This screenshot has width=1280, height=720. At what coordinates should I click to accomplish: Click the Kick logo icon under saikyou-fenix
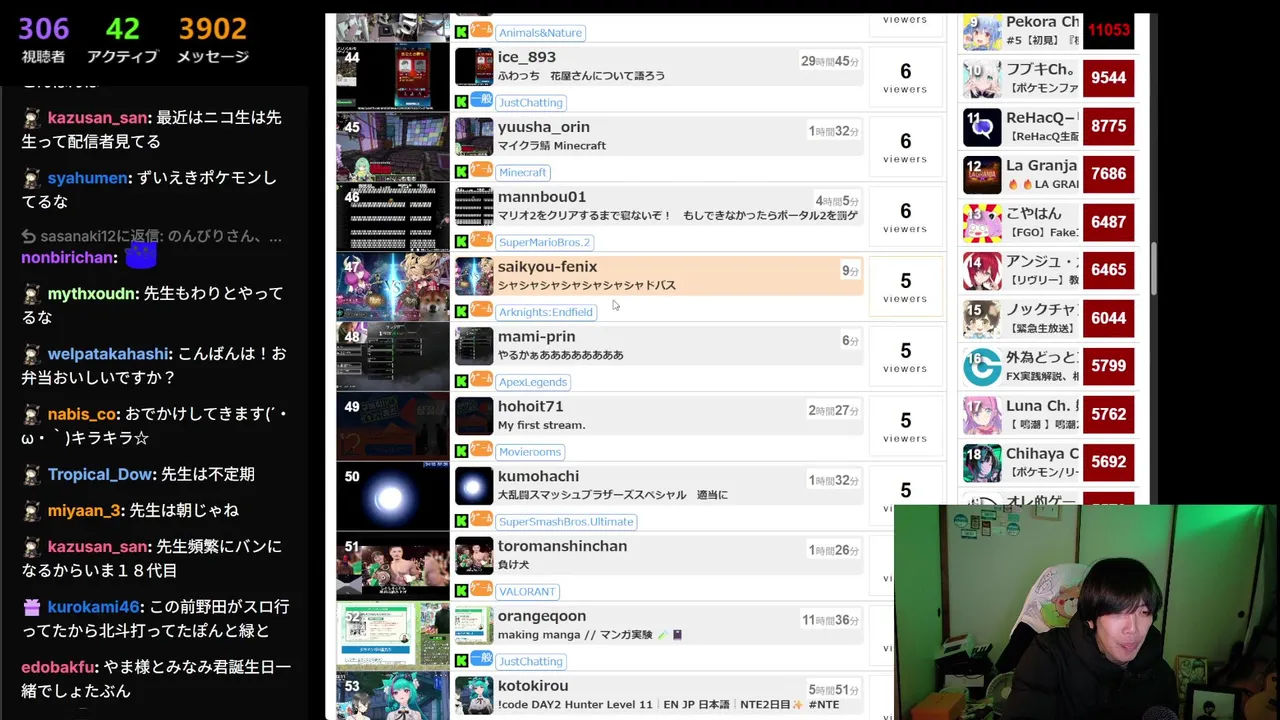(461, 312)
